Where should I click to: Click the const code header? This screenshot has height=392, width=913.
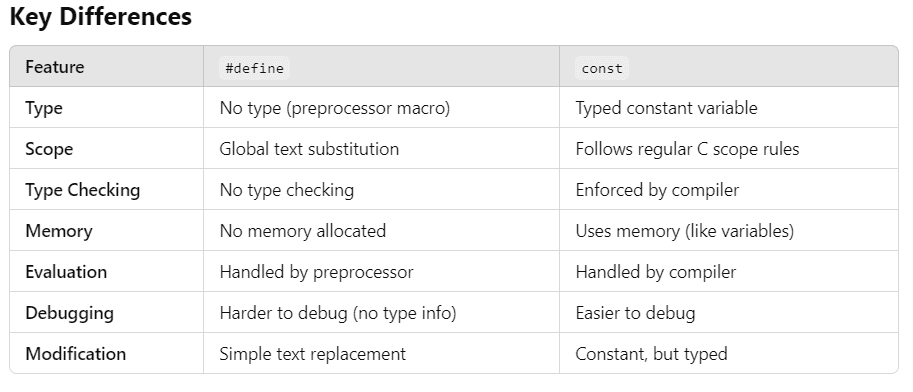pos(602,68)
